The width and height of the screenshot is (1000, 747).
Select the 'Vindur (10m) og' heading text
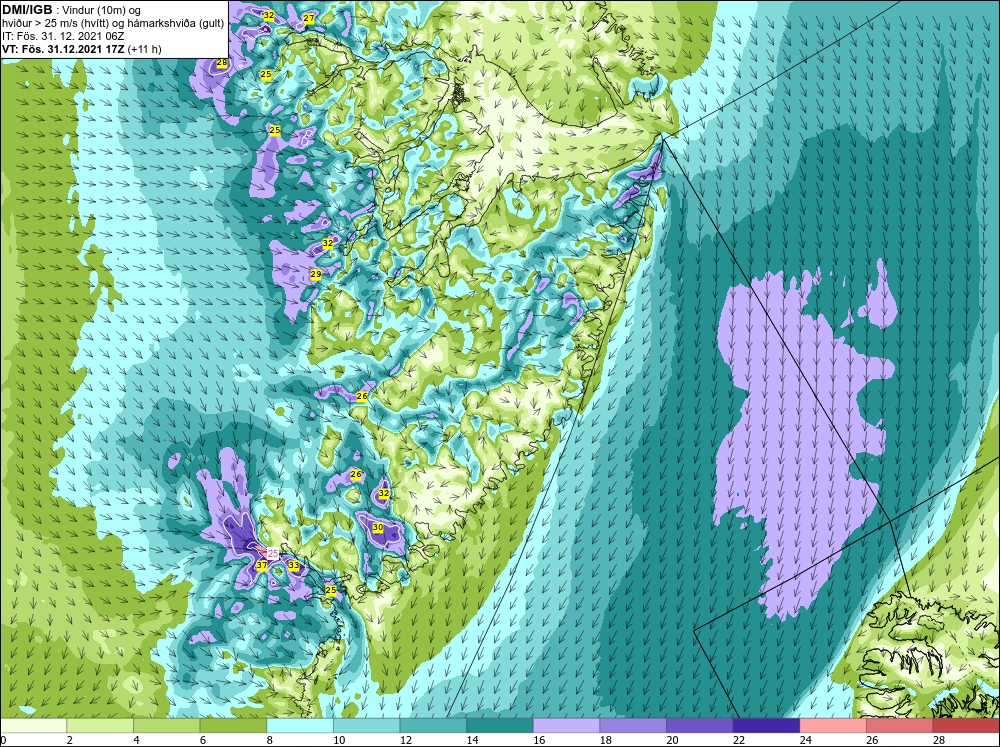click(x=99, y=11)
